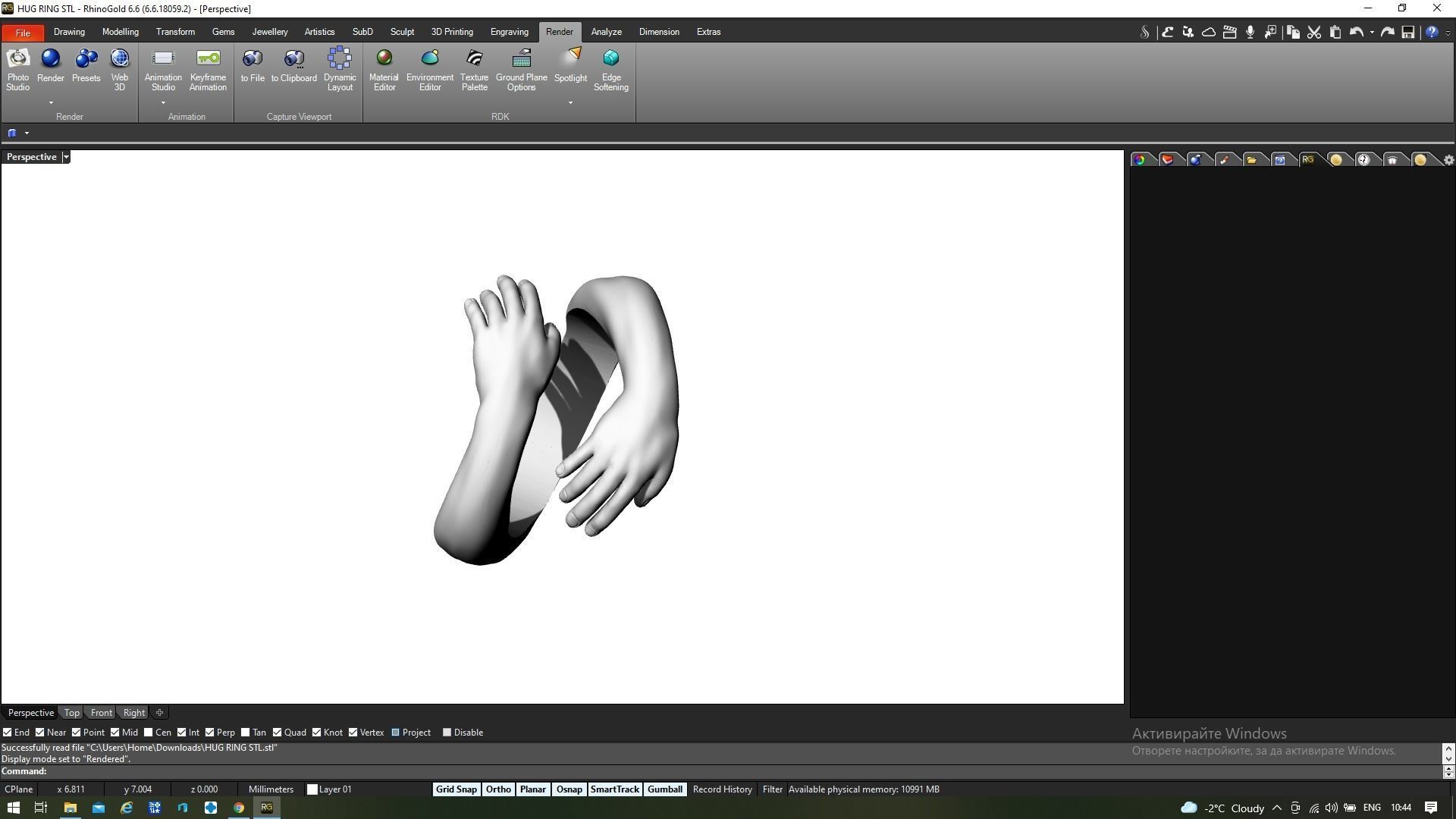Open the Environment Editor
Screen dimensions: 1456x819
click(430, 70)
